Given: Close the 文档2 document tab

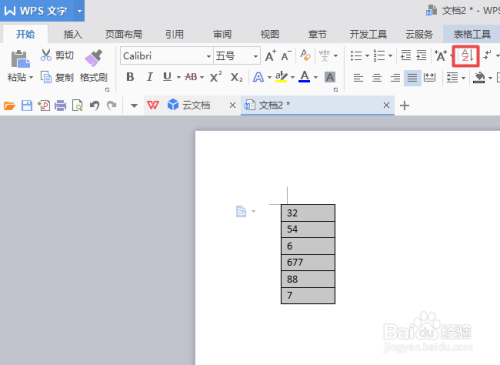Looking at the screenshot, I should (386, 105).
